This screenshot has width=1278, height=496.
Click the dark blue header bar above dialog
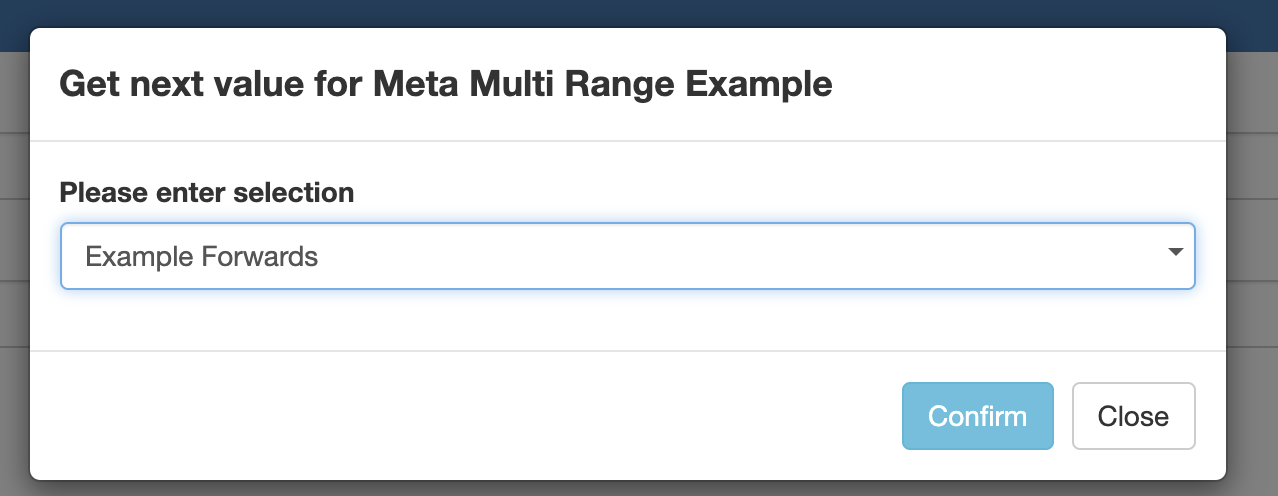coord(639,14)
